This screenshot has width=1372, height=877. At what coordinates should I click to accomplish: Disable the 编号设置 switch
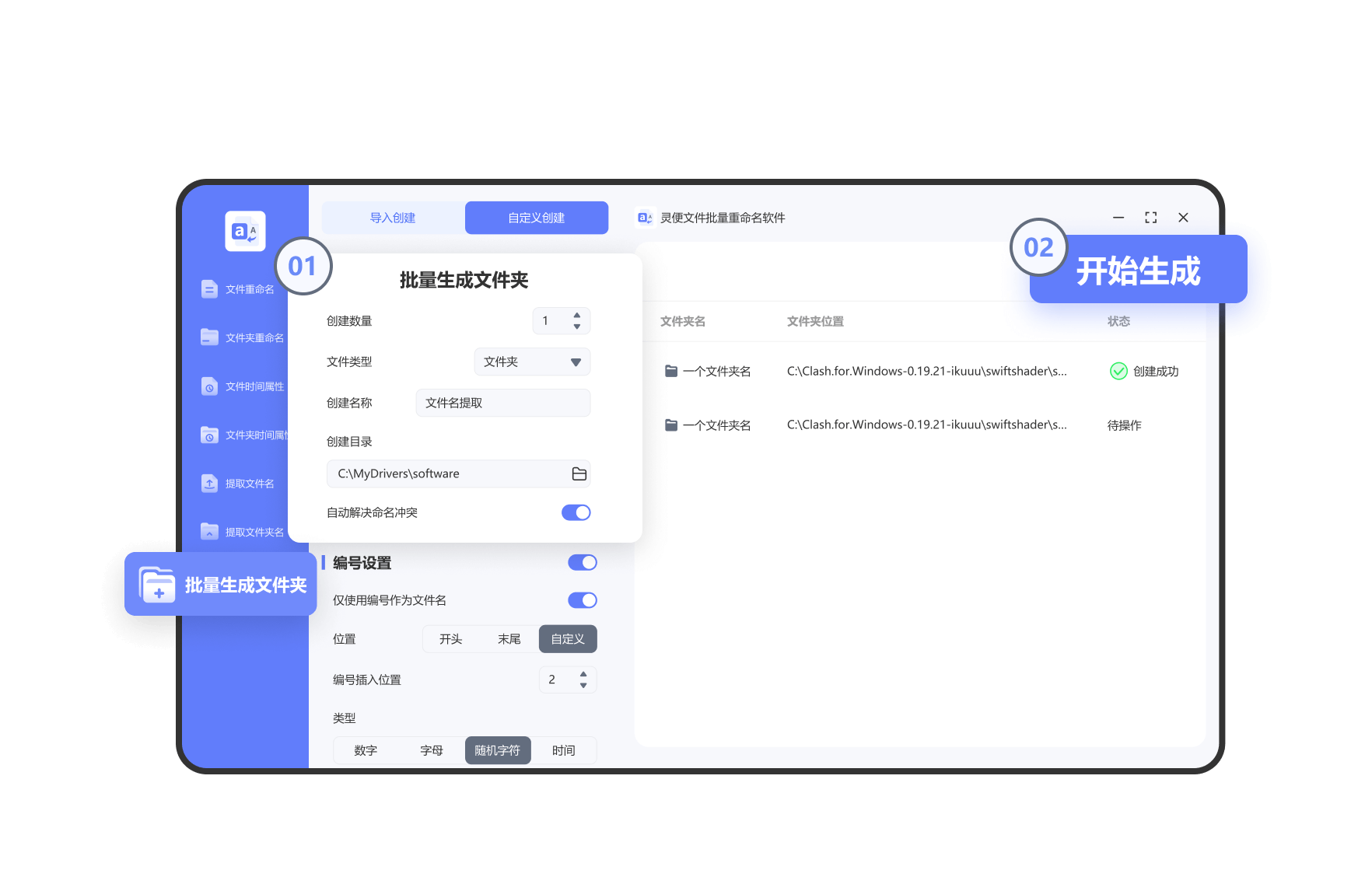[x=582, y=562]
